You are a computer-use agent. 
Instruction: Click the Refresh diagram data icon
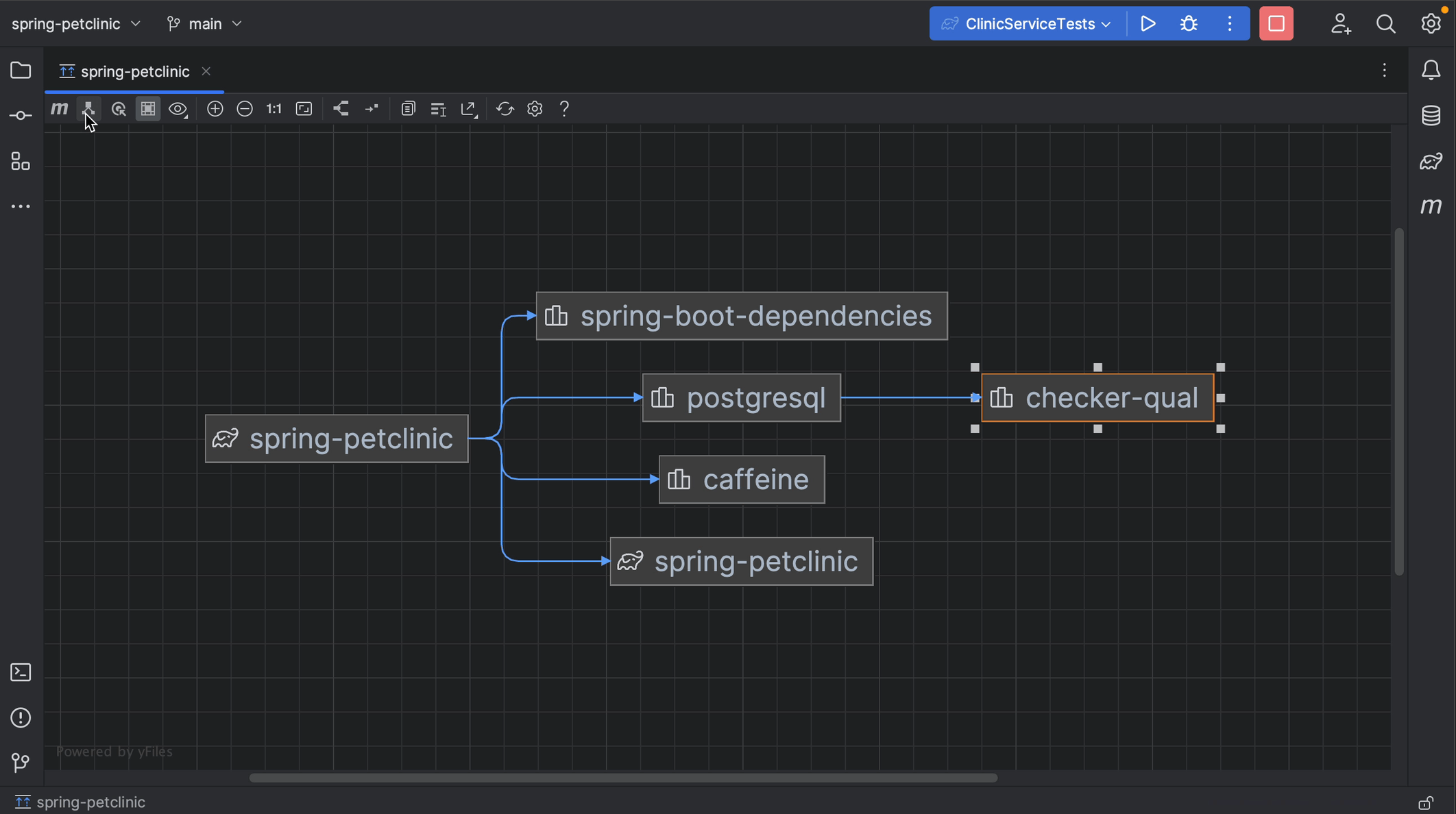coord(505,109)
